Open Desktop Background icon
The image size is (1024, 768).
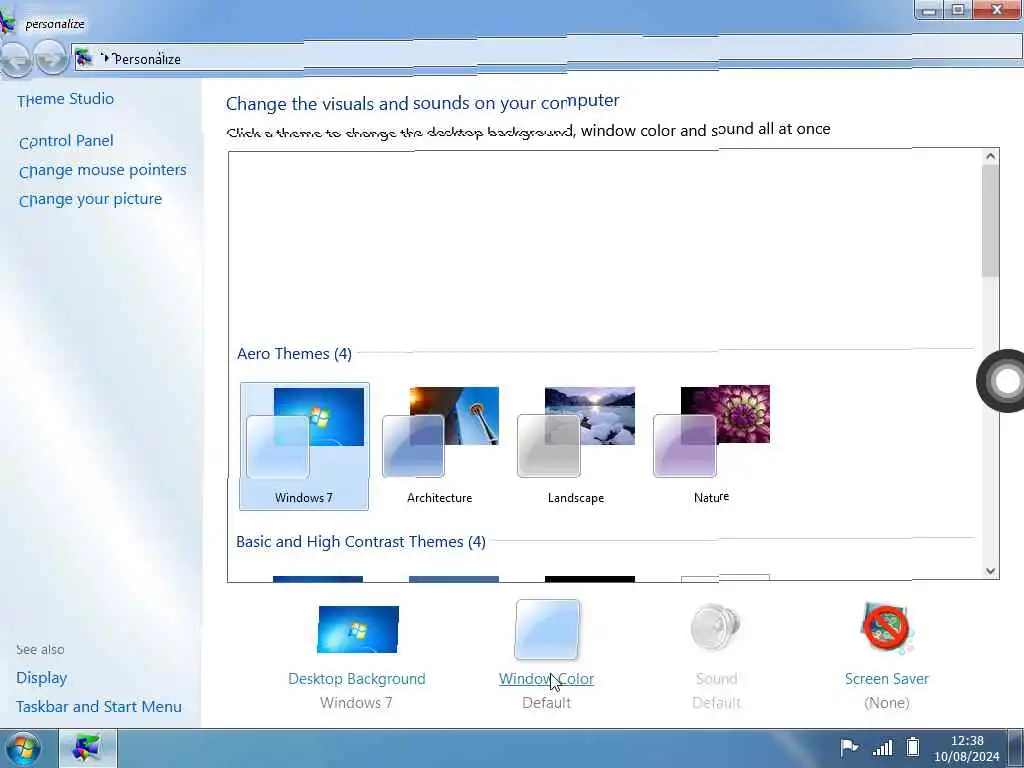(x=358, y=630)
